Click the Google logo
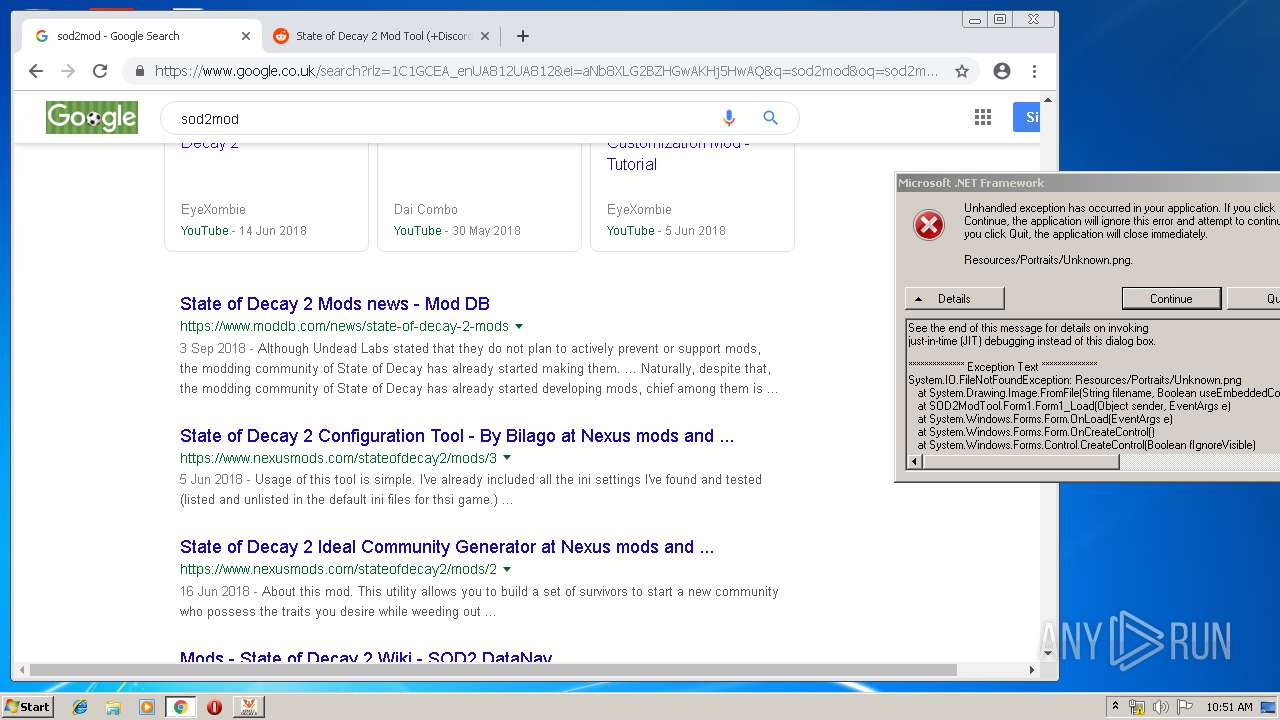 (92, 118)
